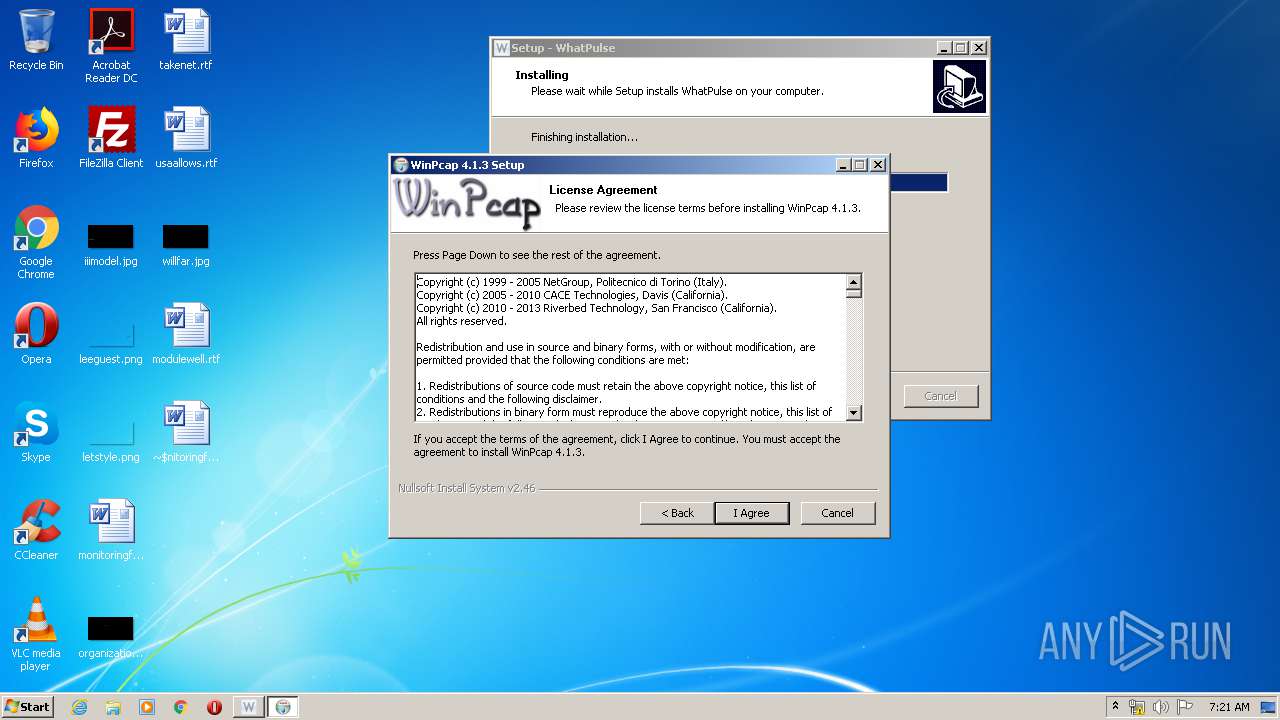Select modulewell.rtf document icon
Viewport: 1280px width, 720px height.
coord(186,334)
